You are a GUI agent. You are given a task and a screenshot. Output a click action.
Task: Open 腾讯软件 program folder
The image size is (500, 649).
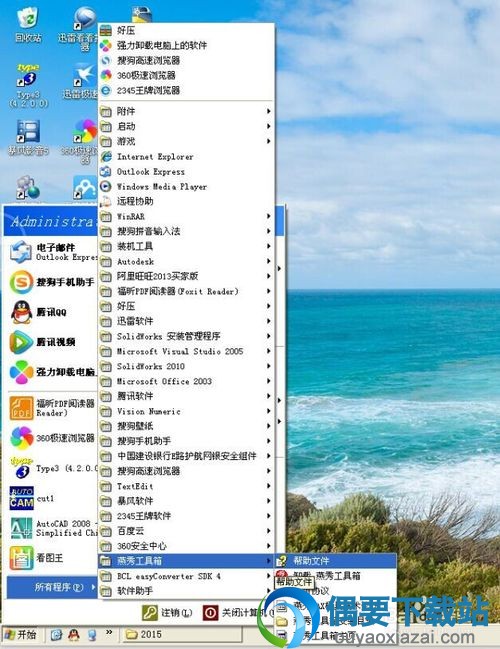(x=186, y=396)
